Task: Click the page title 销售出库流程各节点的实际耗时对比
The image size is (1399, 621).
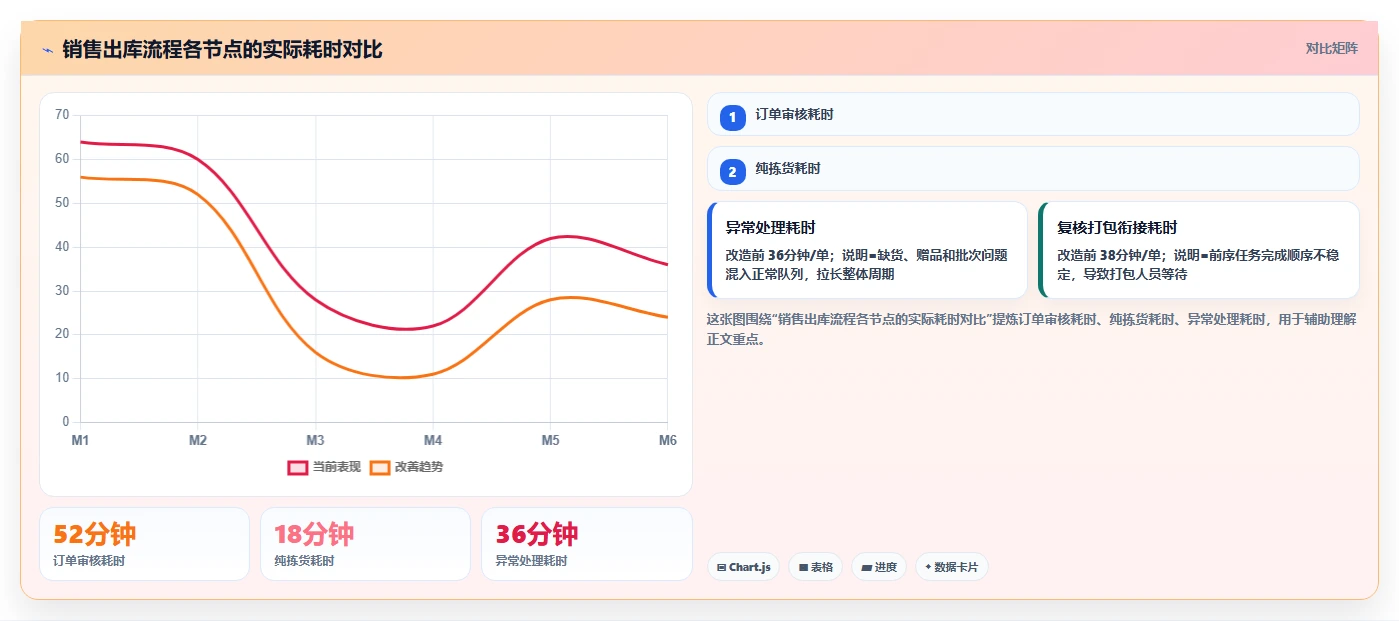Action: (x=222, y=49)
